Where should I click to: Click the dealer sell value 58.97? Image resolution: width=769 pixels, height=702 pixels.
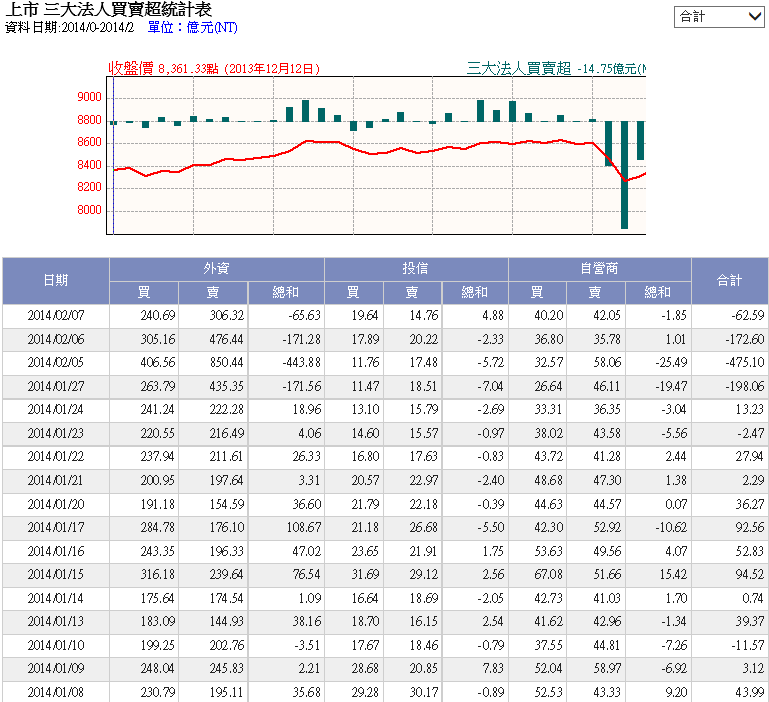coord(607,669)
